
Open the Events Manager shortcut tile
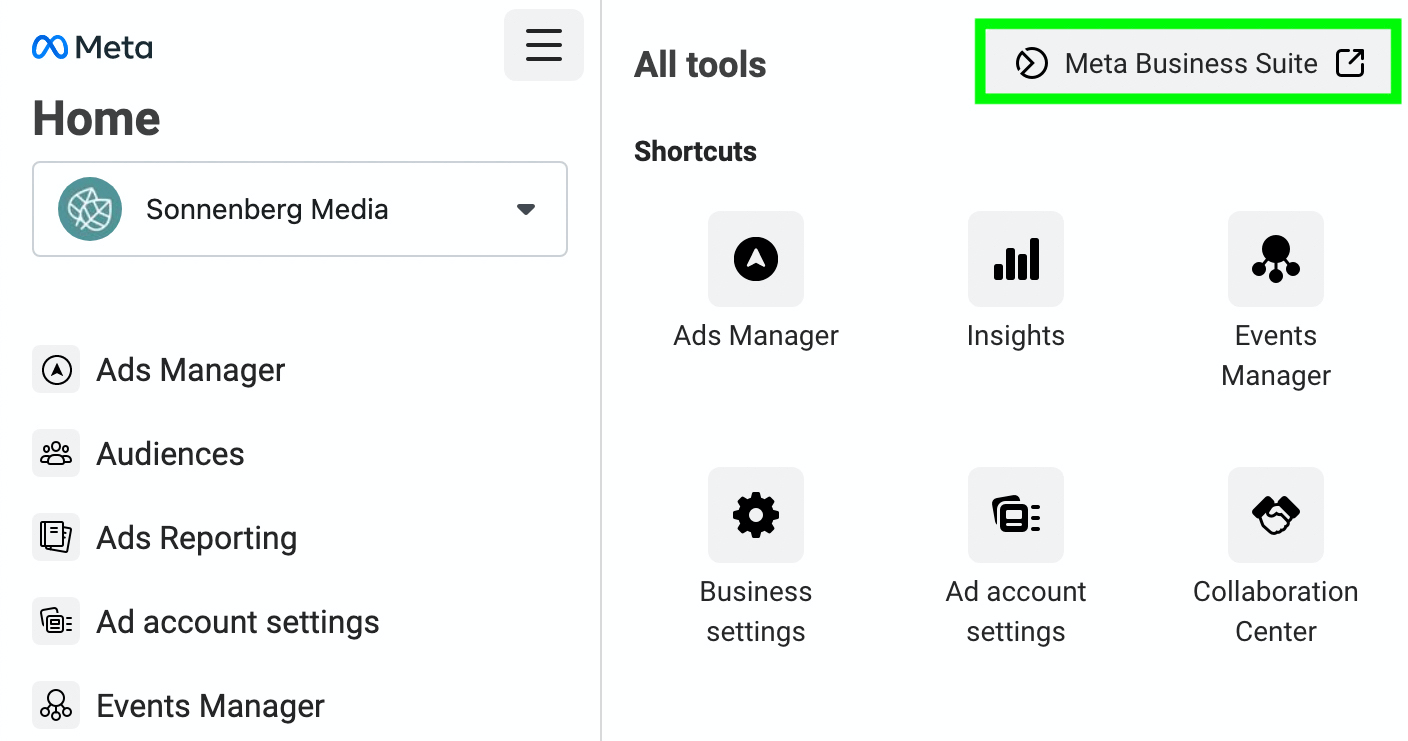tap(1276, 259)
